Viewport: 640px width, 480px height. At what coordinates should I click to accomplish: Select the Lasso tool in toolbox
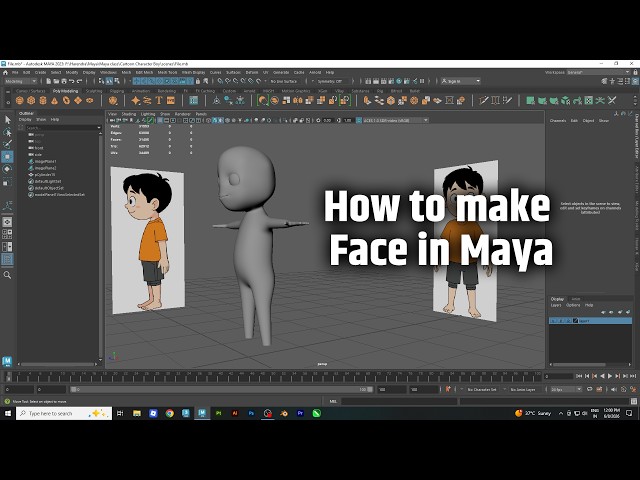[x=7, y=132]
